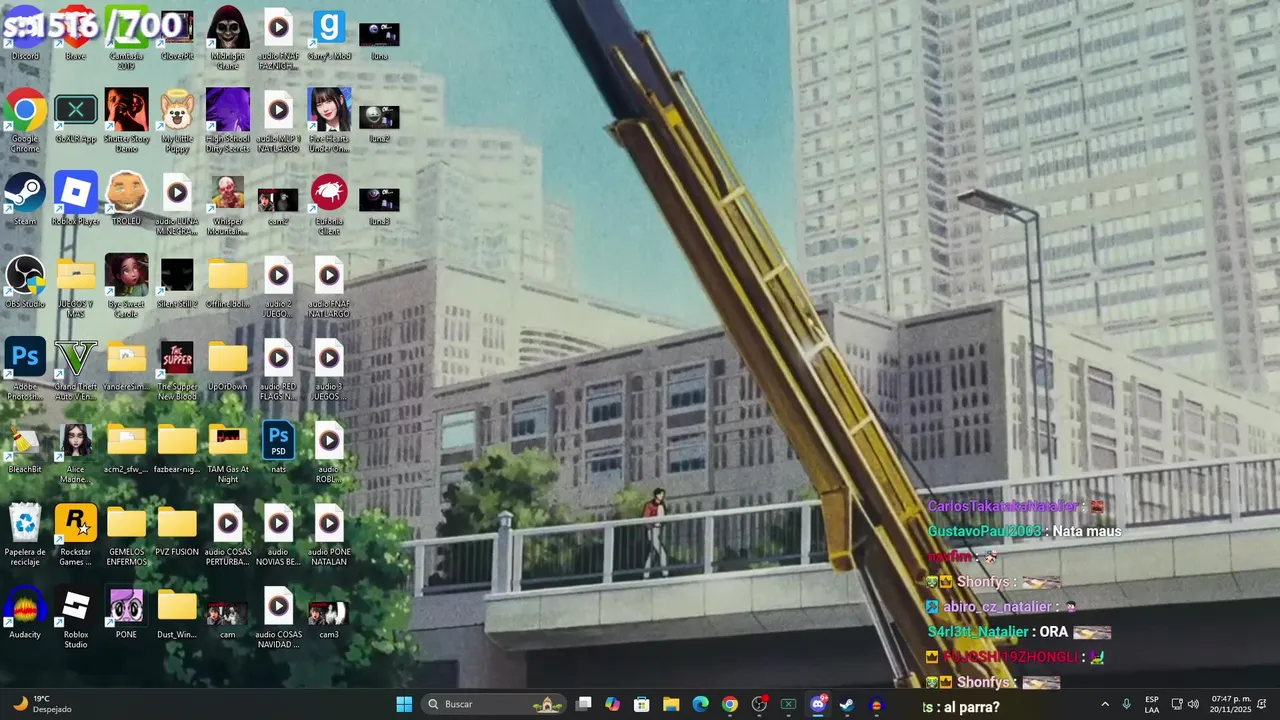Viewport: 1280px width, 720px height.
Task: Select Five Hearts Under One shortcut
Action: click(x=329, y=121)
